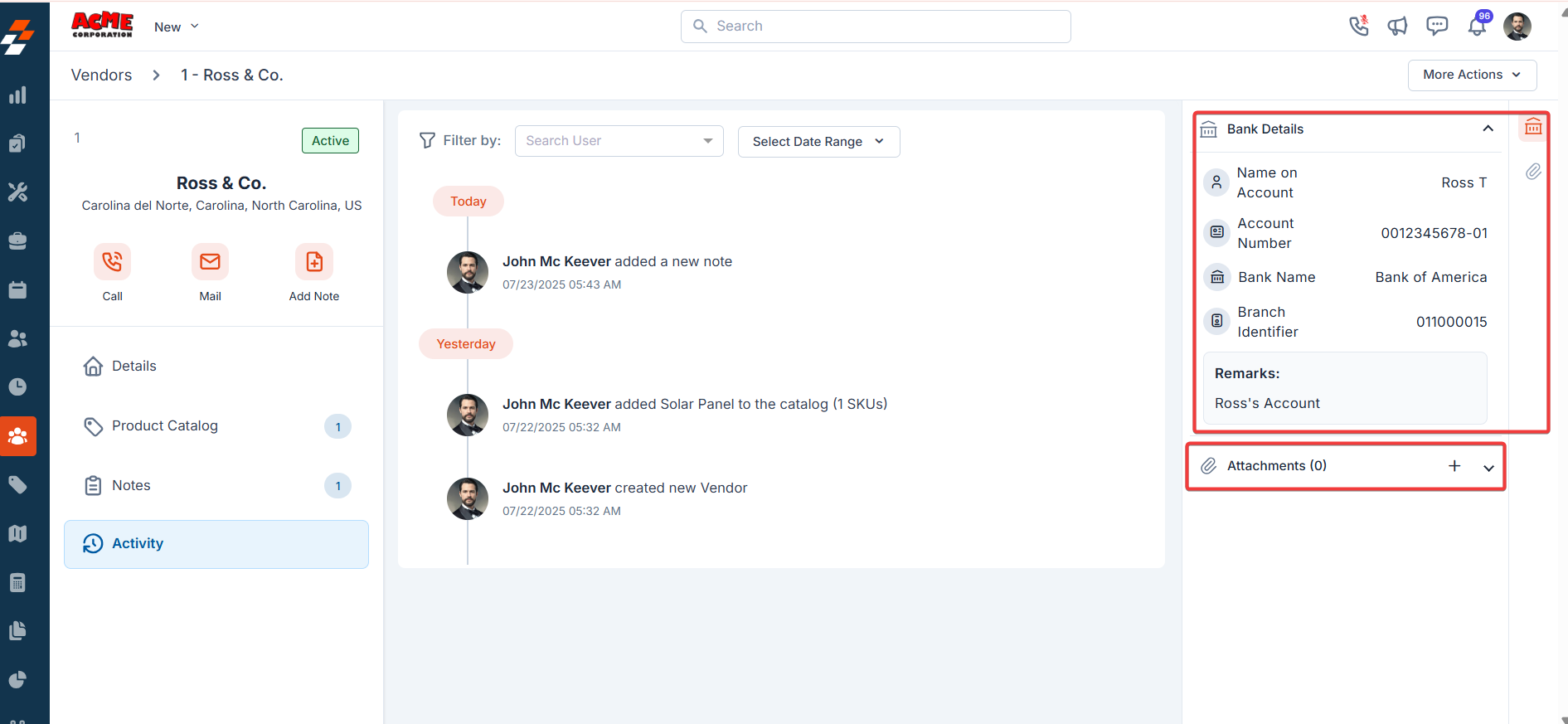Open the More Actions dropdown
This screenshot has width=1568, height=724.
pos(1472,75)
